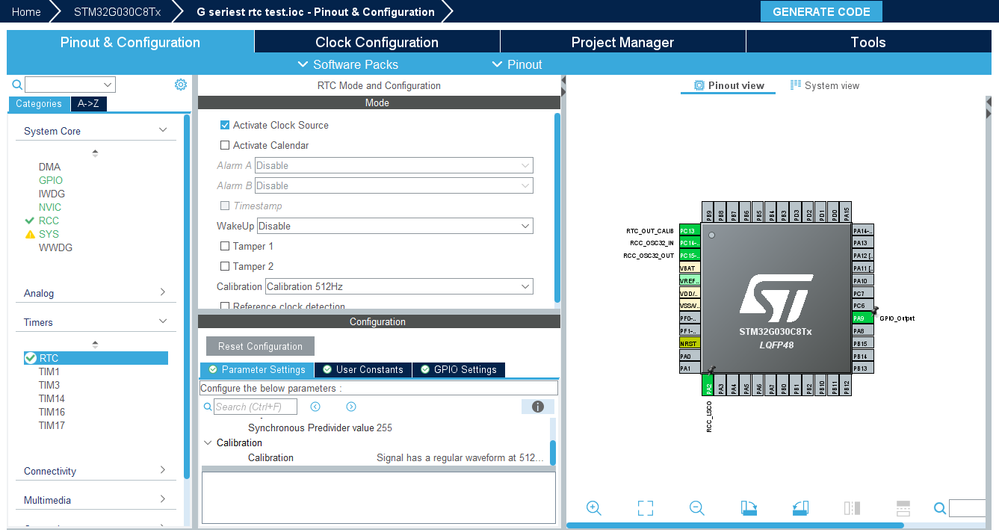Open the Alarm A dropdown
The image size is (999, 530).
tap(394, 166)
